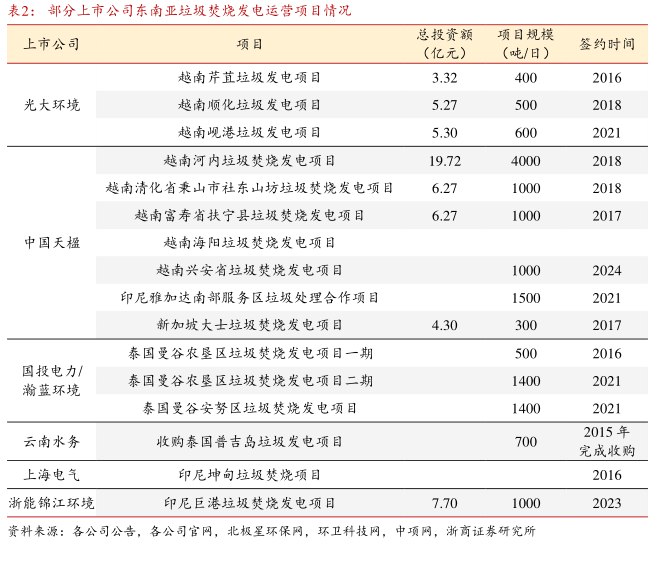661x578 pixels.
Task: Select the signing year 2023
Action: 607,503
